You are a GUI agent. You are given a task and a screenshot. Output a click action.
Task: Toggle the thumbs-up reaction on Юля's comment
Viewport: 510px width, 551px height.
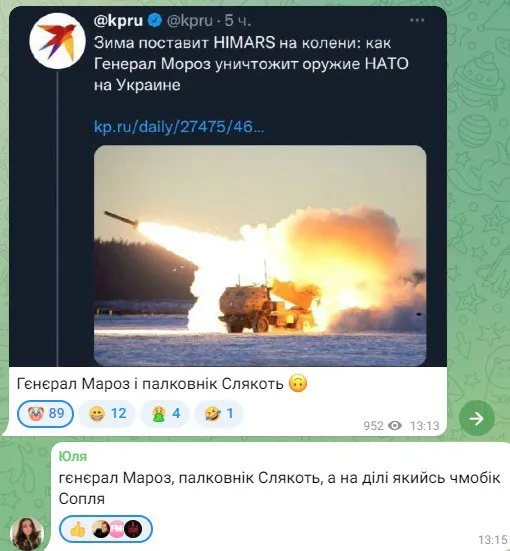coord(106,529)
